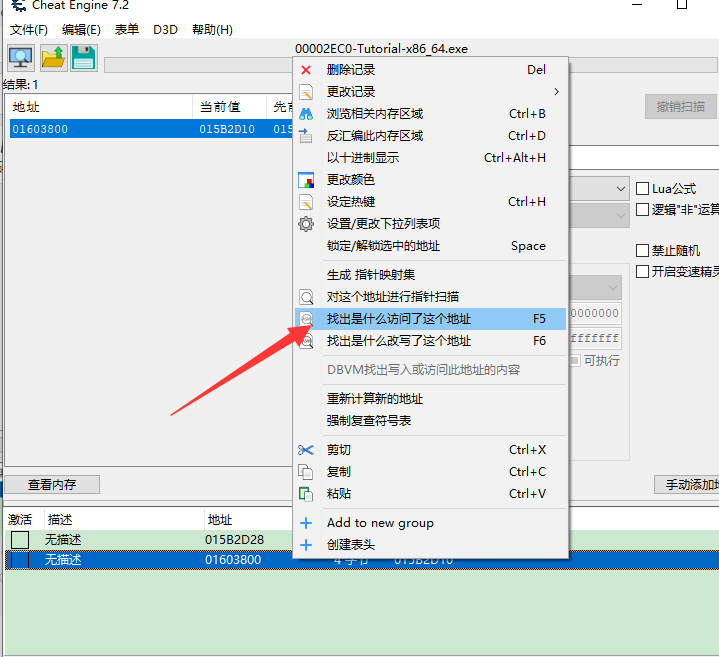The image size is (719, 657).
Task: Click the process title 00002EC0-Tutorial-x86_64.exe
Action: [x=382, y=49]
